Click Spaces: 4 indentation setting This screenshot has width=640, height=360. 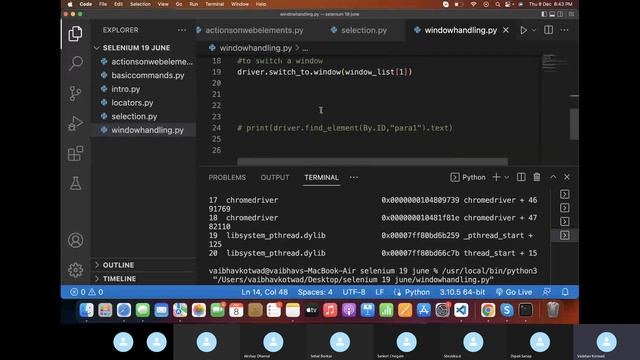pos(315,292)
